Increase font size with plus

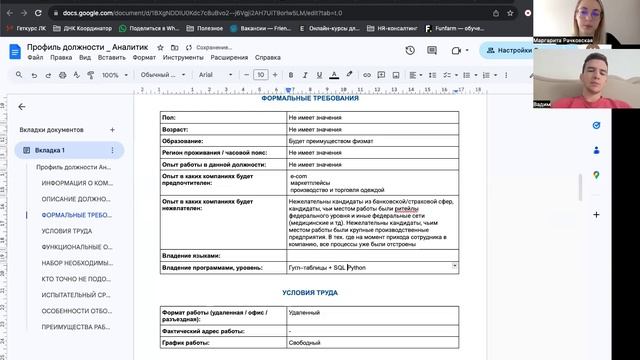(275, 75)
